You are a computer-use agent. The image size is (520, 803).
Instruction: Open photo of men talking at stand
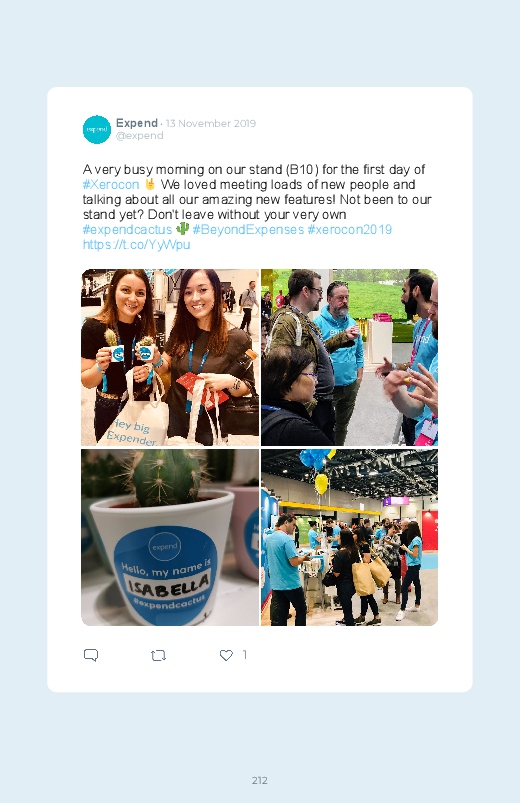tap(349, 357)
